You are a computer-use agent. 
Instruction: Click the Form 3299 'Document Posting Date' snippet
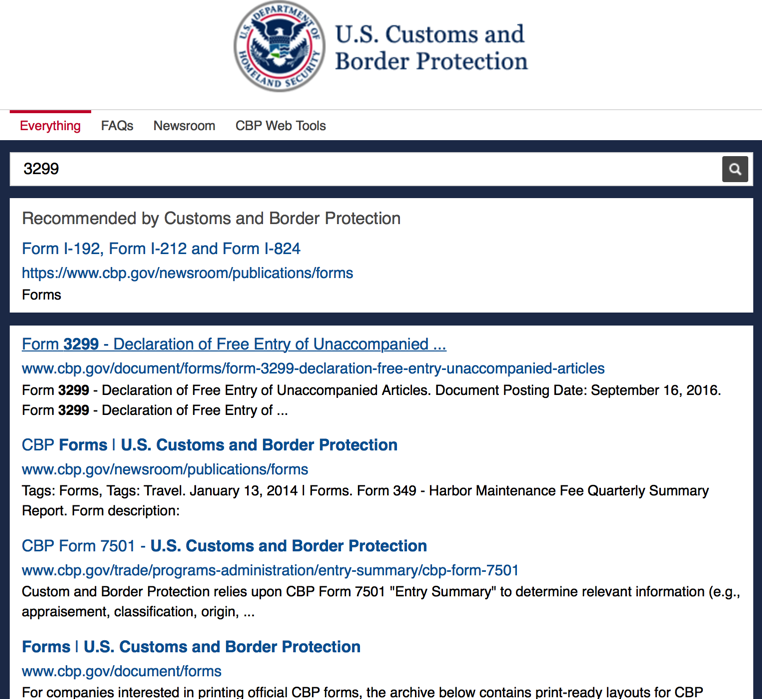point(371,400)
